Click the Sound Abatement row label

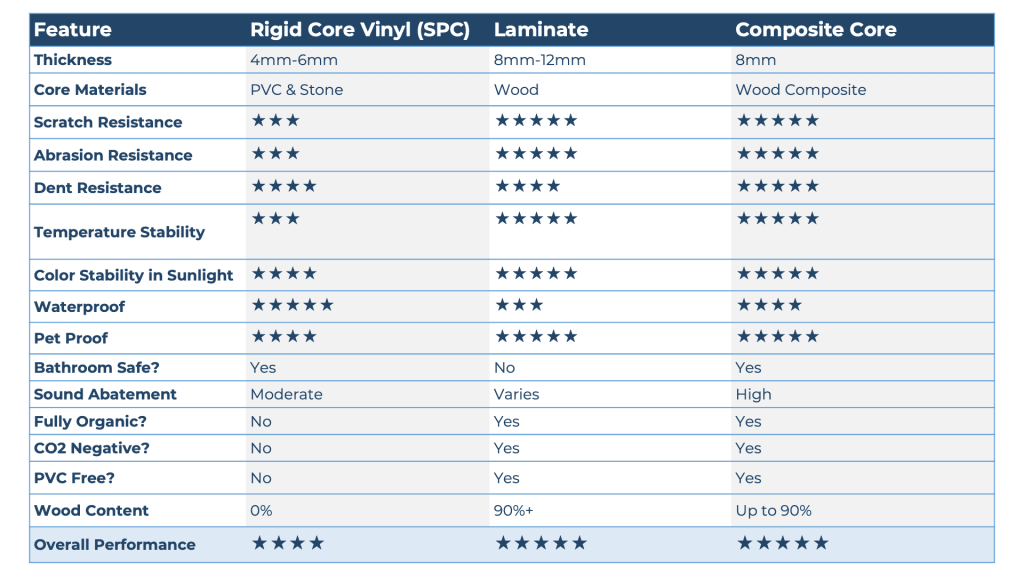tap(105, 394)
